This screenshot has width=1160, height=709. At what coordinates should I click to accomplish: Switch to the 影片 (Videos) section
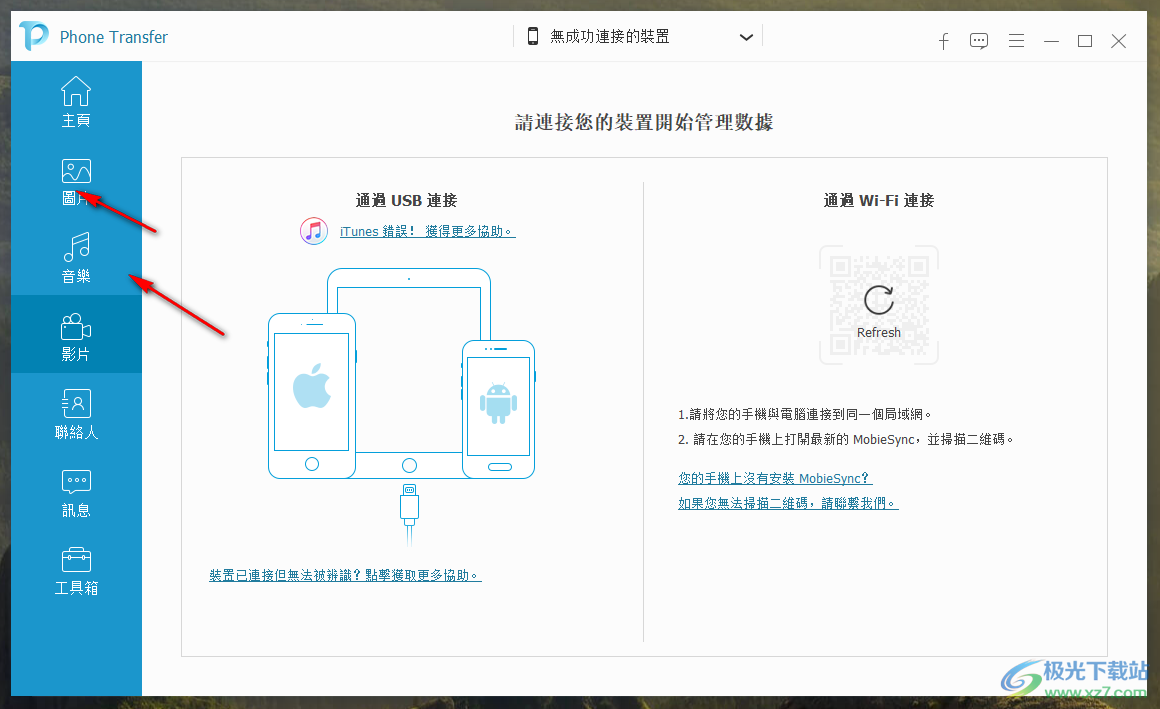click(76, 334)
